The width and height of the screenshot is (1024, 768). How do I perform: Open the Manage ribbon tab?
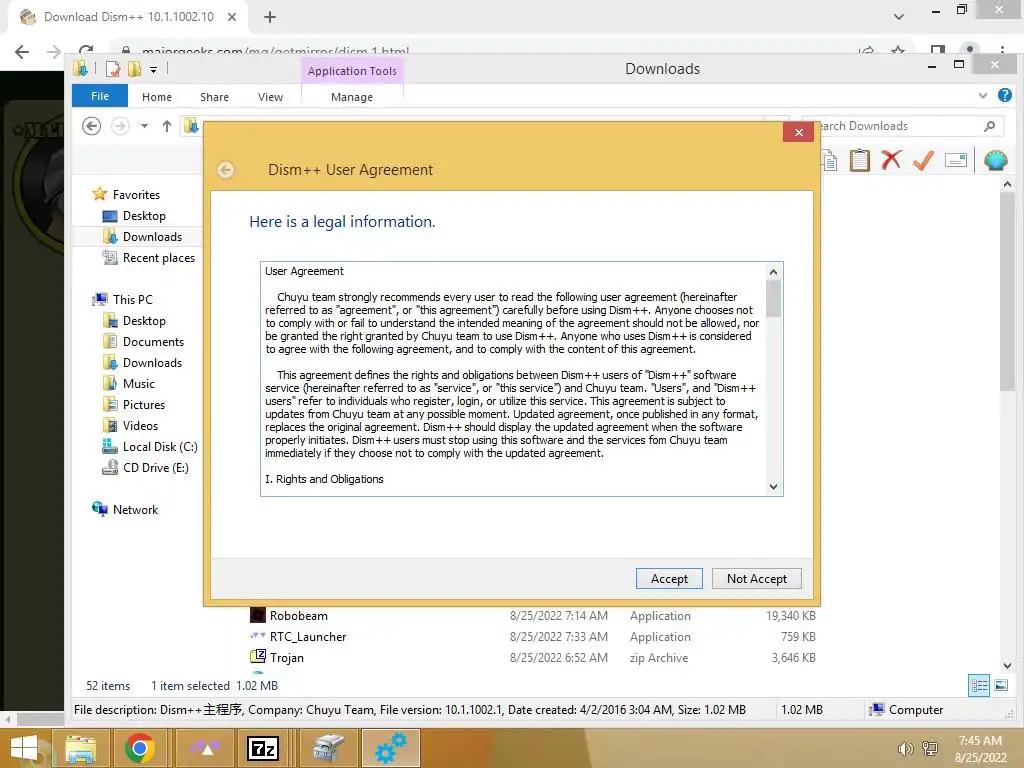point(351,97)
